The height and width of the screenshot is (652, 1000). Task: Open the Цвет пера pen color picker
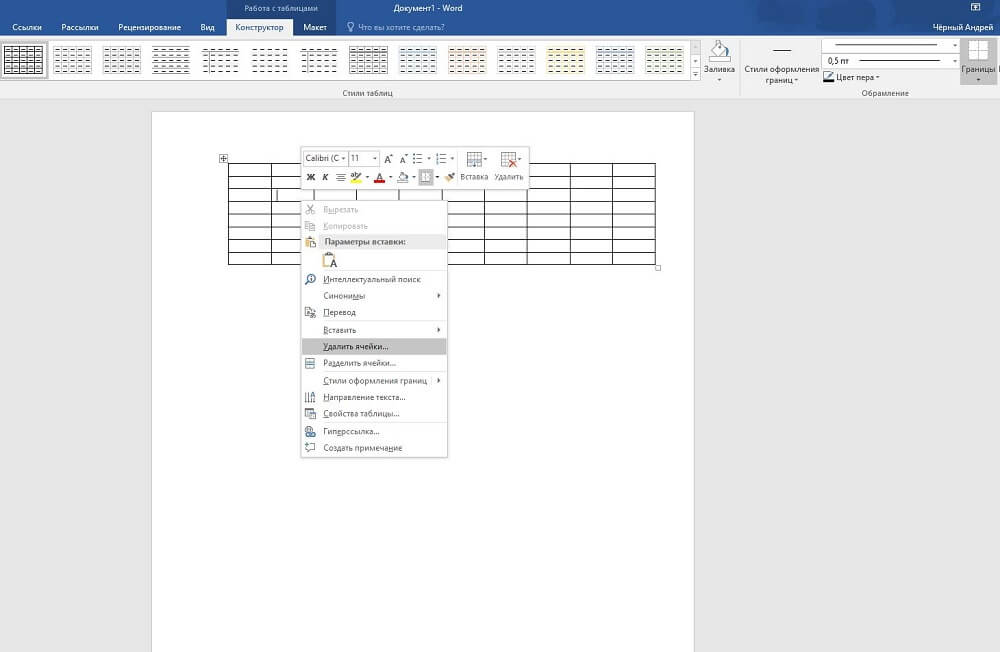tap(857, 77)
